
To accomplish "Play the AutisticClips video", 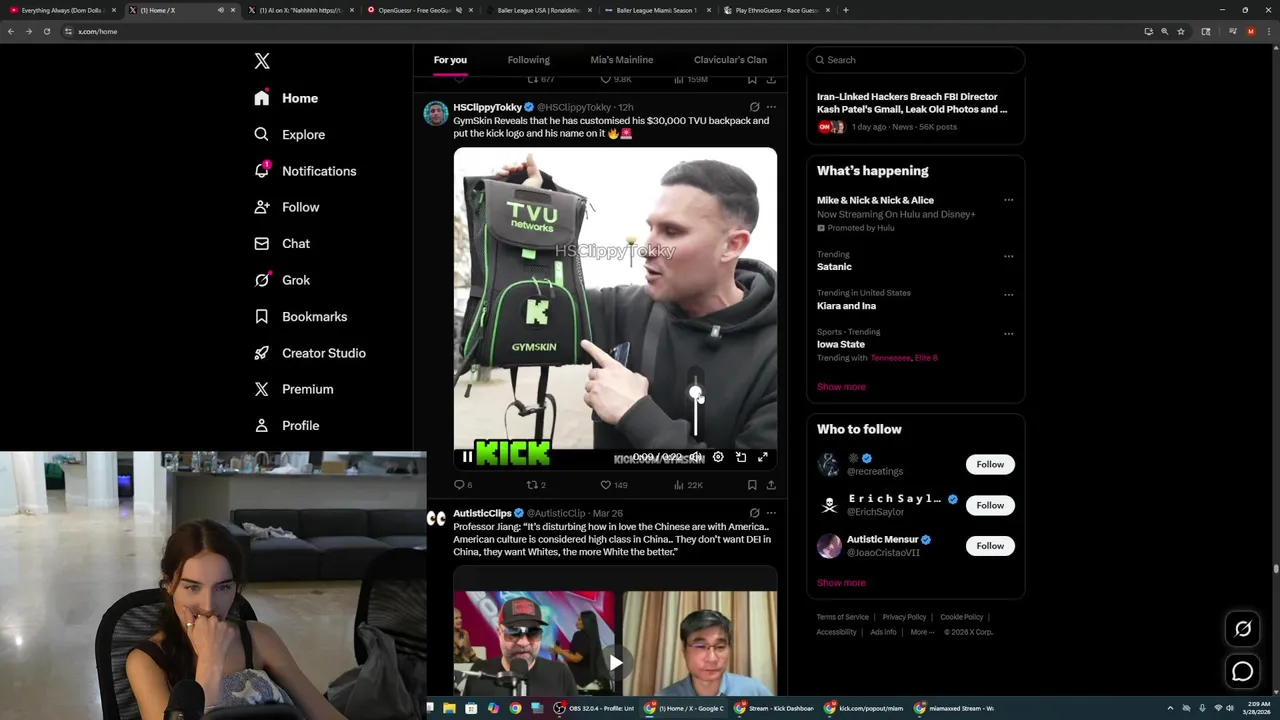I will pos(615,662).
